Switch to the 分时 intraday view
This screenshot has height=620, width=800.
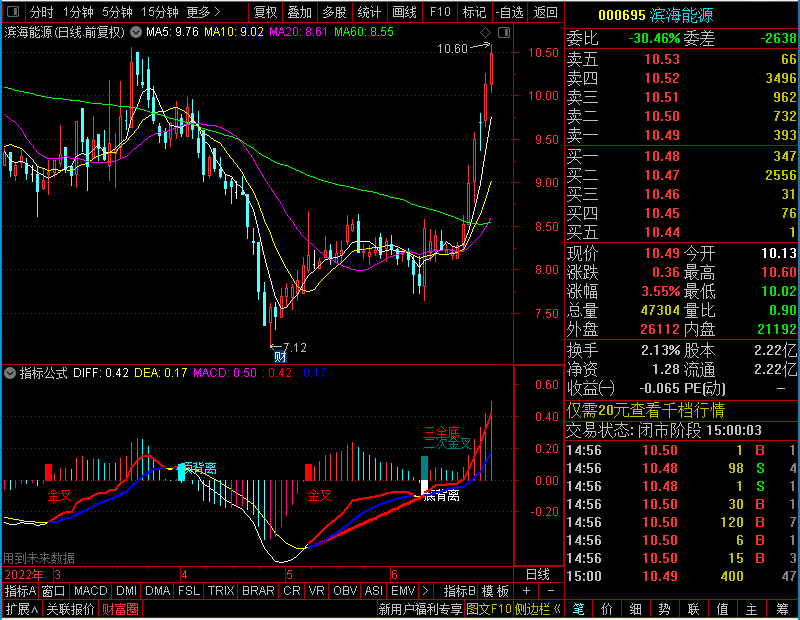41,12
